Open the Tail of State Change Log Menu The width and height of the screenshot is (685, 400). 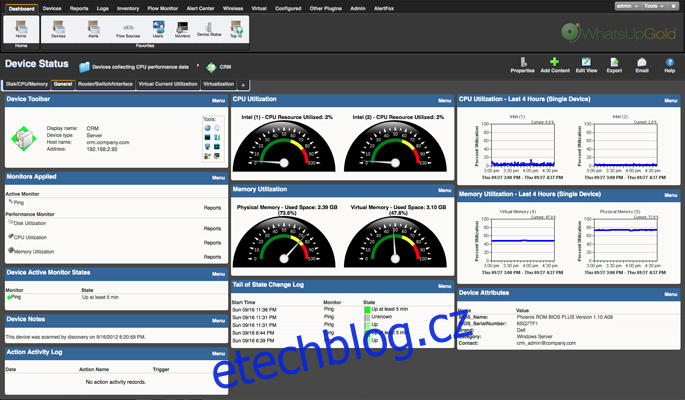click(x=444, y=286)
